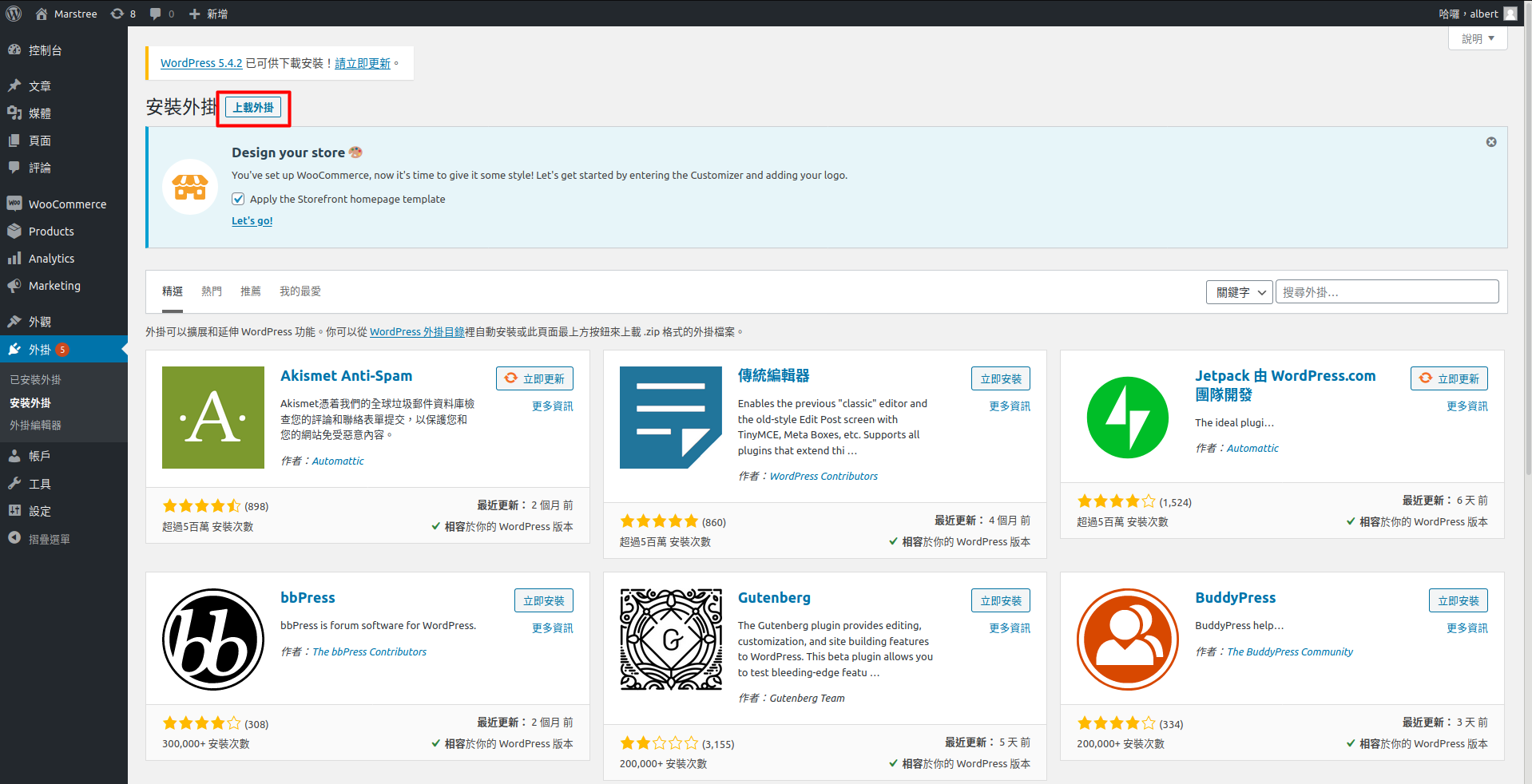Open the 關鍵字 search type dropdown
Screen dimensions: 1532x784
coord(1239,292)
